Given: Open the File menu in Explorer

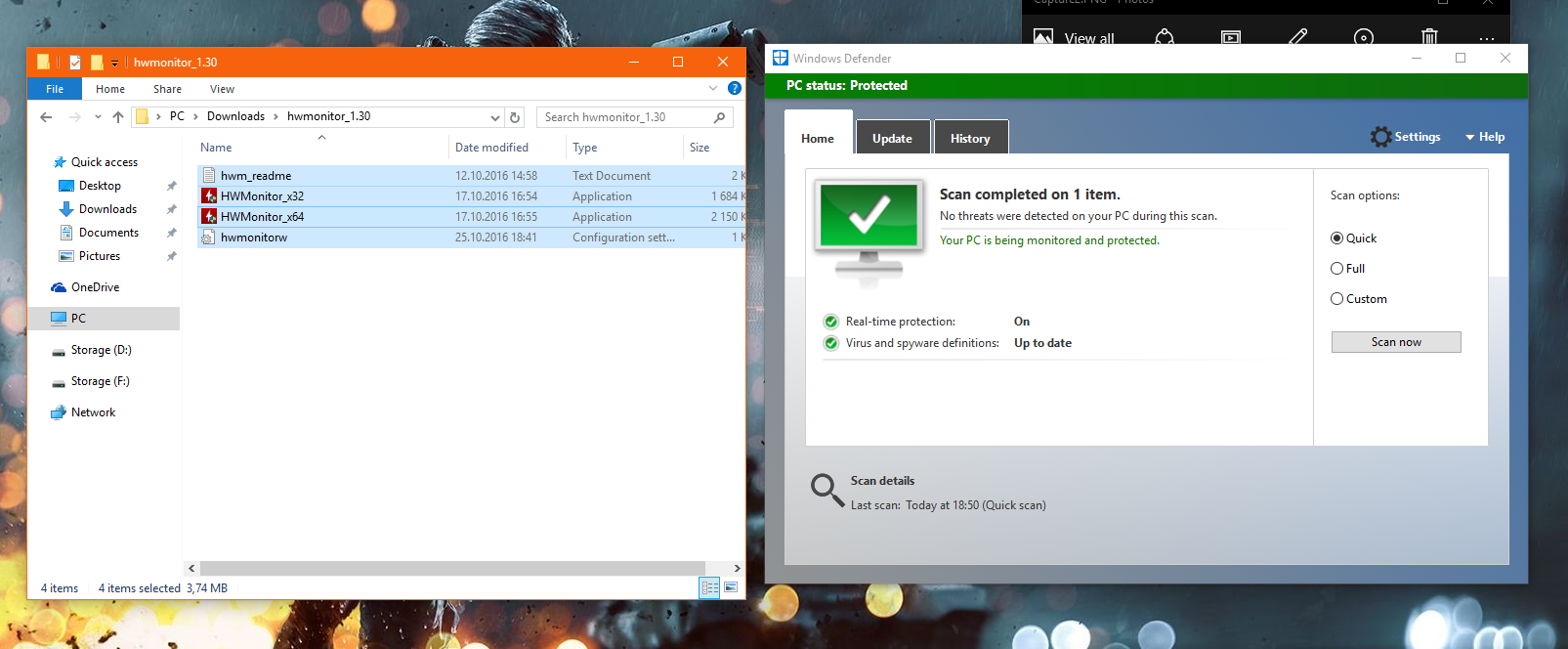Looking at the screenshot, I should pos(55,89).
